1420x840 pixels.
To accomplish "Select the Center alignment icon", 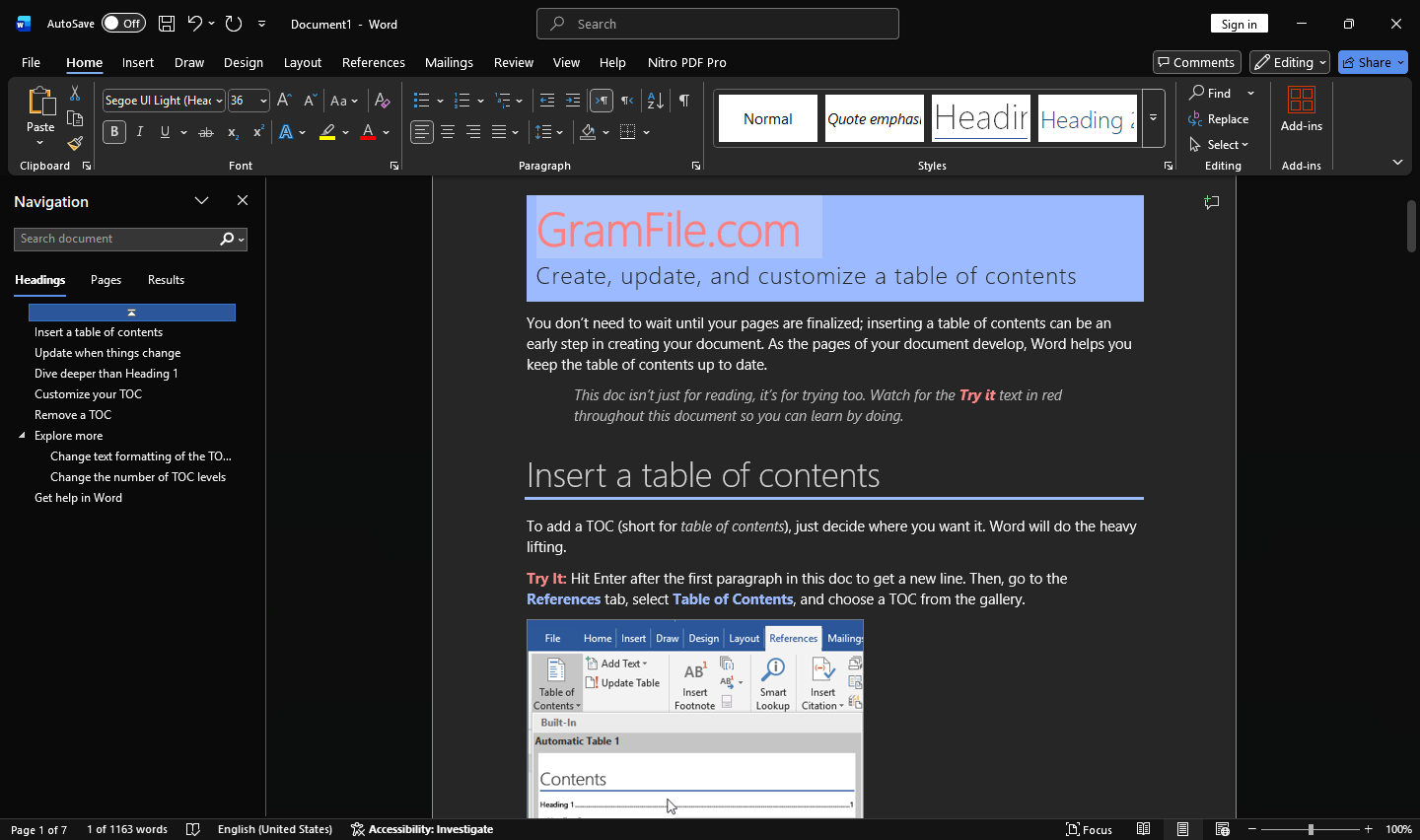I will click(448, 132).
